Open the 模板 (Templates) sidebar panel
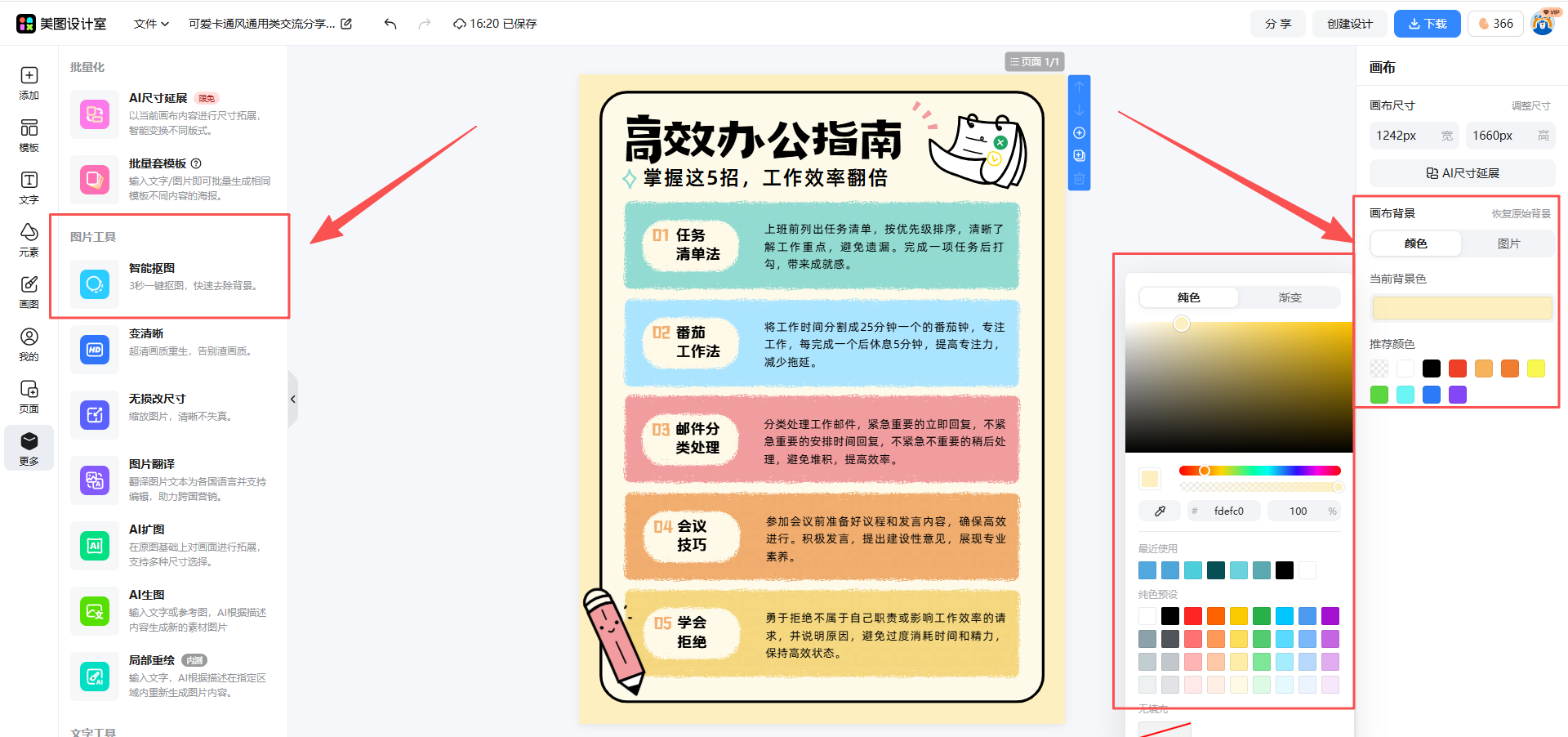Image resolution: width=1568 pixels, height=737 pixels. tap(29, 136)
